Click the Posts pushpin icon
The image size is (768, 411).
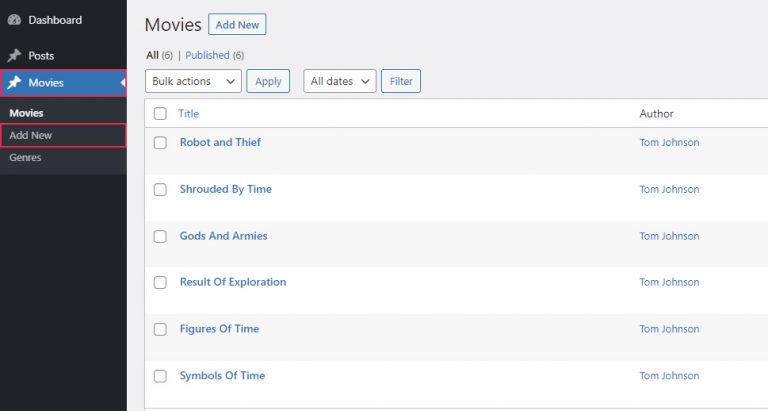pos(14,56)
